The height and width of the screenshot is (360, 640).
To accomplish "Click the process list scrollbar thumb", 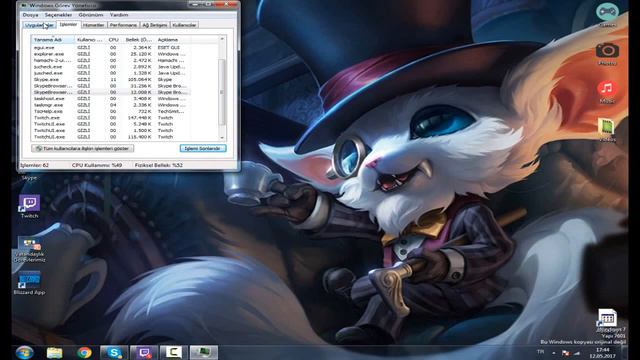I will coord(222,92).
